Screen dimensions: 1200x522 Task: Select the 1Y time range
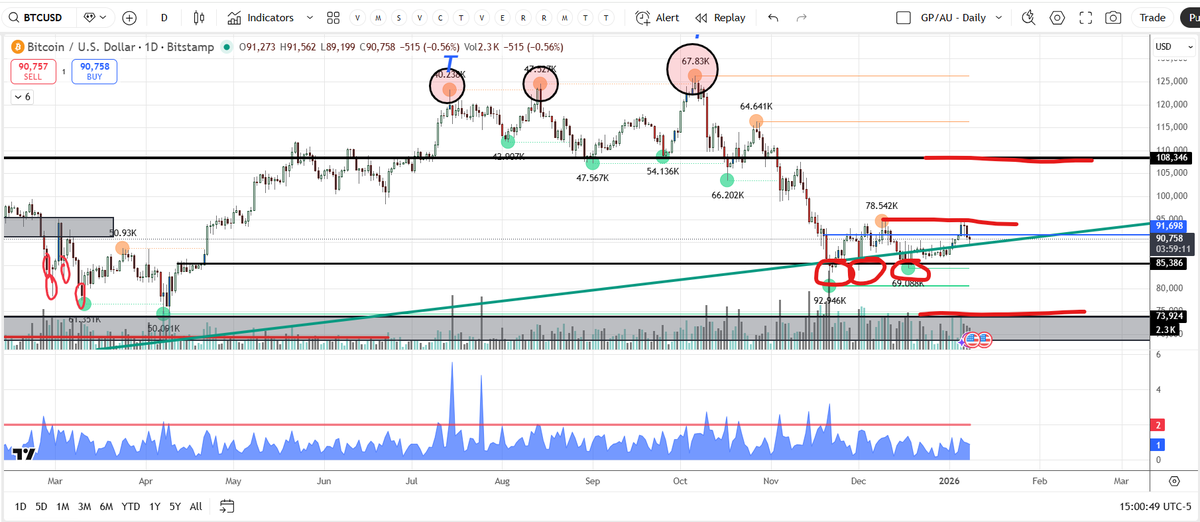(154, 505)
